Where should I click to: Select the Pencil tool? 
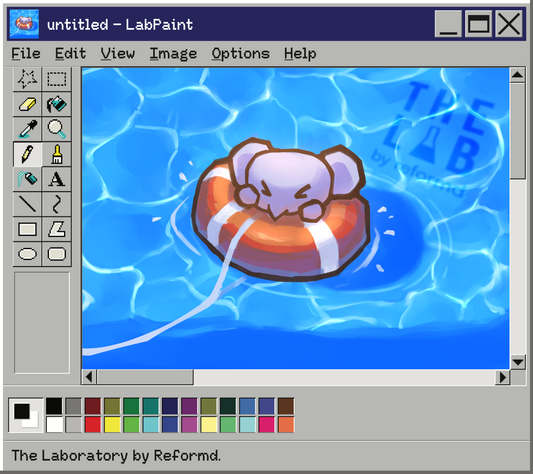27,154
